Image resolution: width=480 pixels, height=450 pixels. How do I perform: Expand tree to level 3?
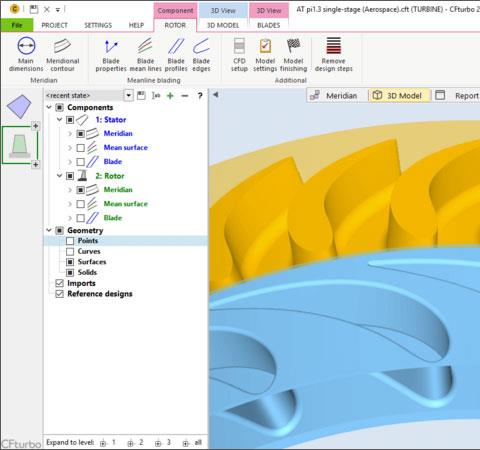(163, 443)
